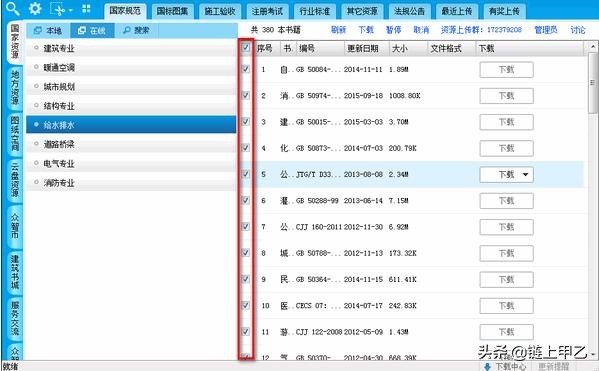Click the table scrollbar up arrow

pyautogui.click(x=593, y=46)
